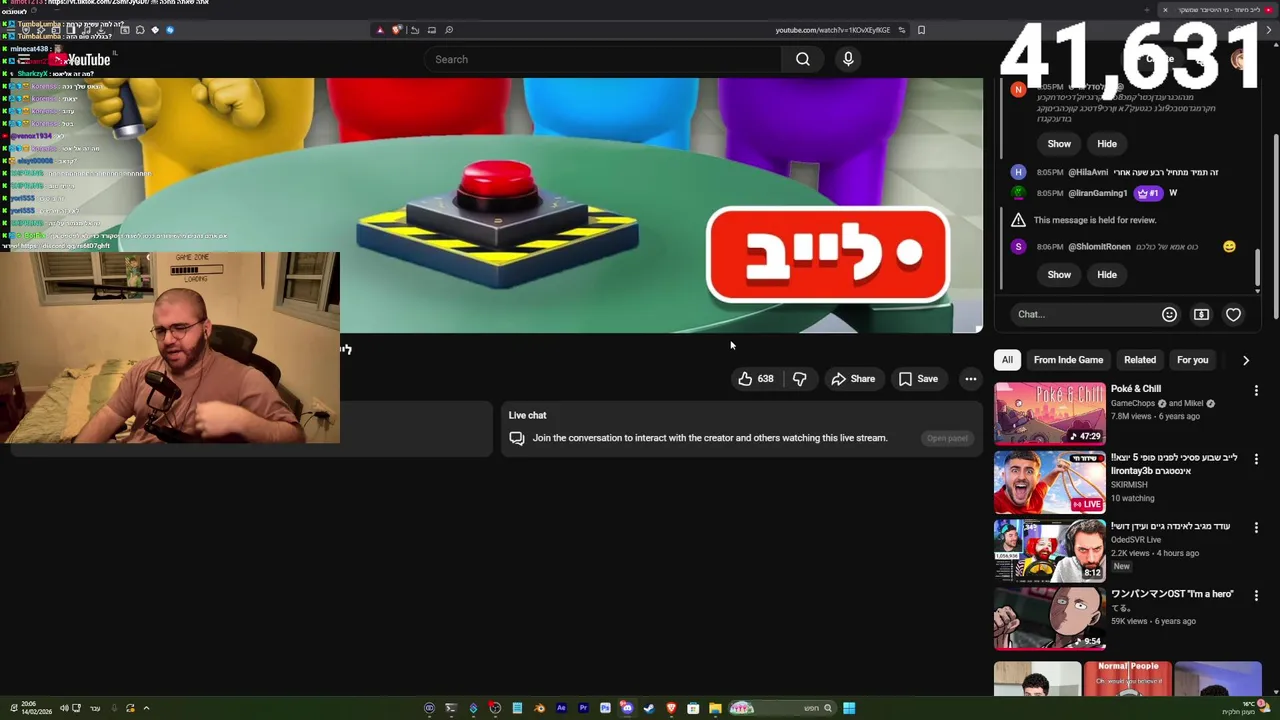The image size is (1280, 720).
Task: Click the weather widget in taskbar
Action: 1245,708
